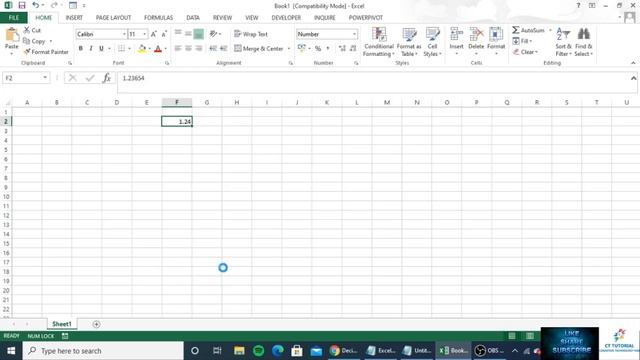
Task: Switch to the POWERPIVOT tab
Action: [x=365, y=18]
